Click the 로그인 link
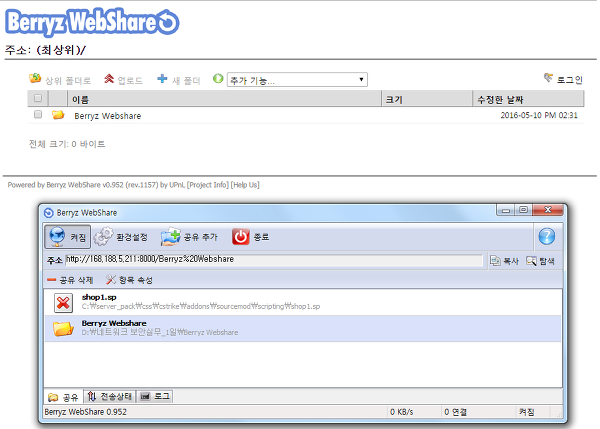 point(569,80)
